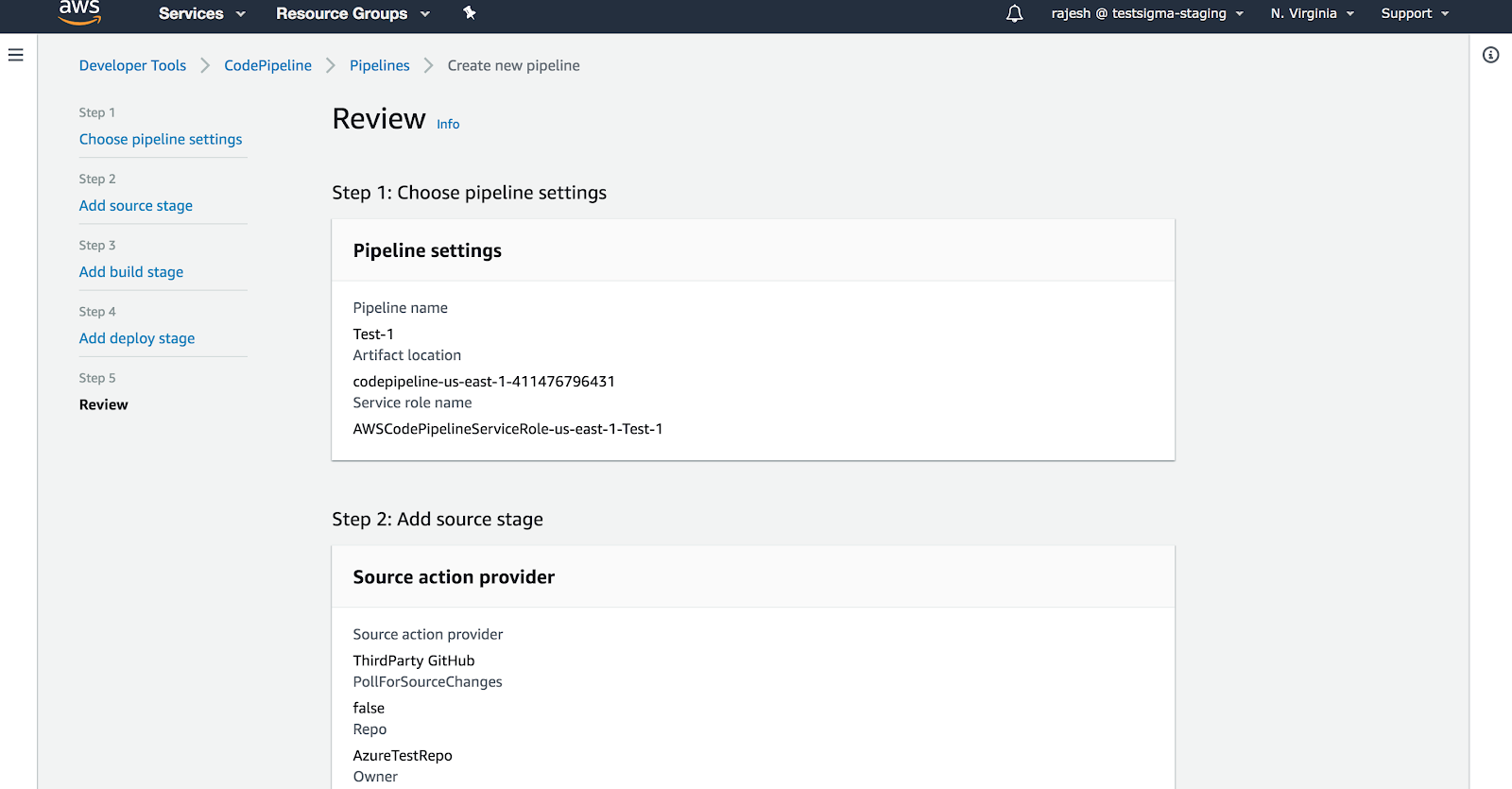Go to Pipelines breadcrumb
Screen dimensions: 1512x789
tap(380, 65)
